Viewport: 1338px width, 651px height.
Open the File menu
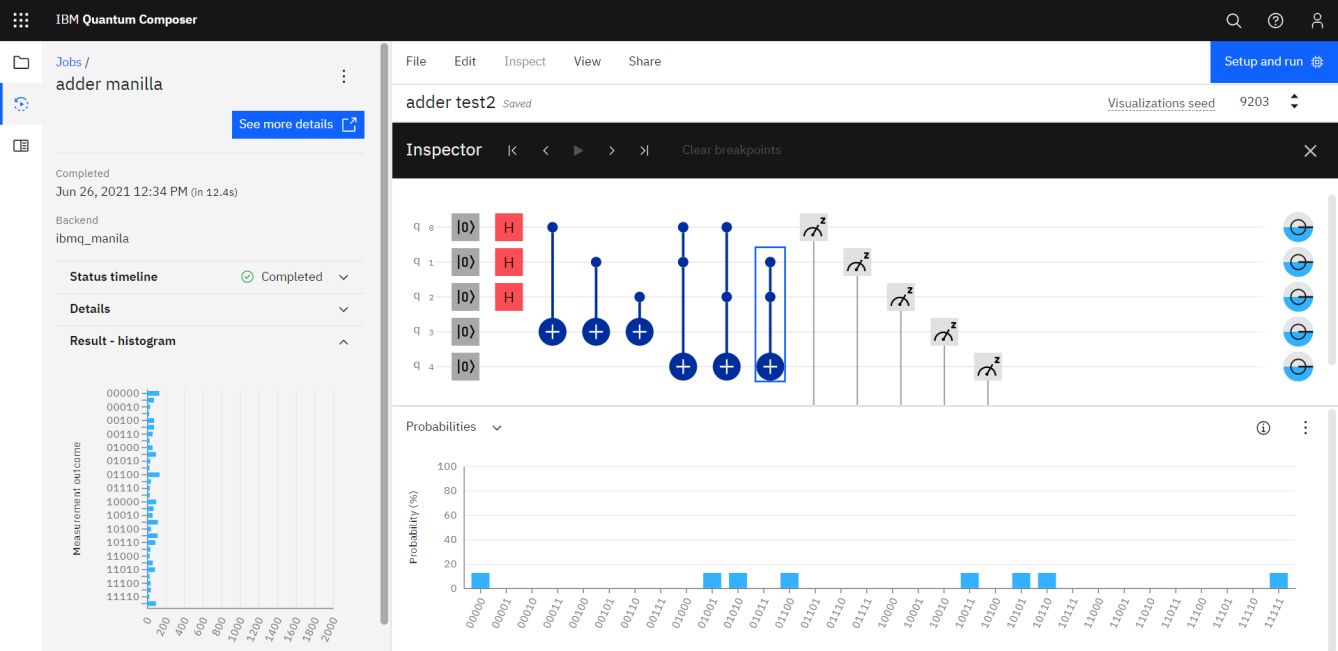[x=416, y=61]
